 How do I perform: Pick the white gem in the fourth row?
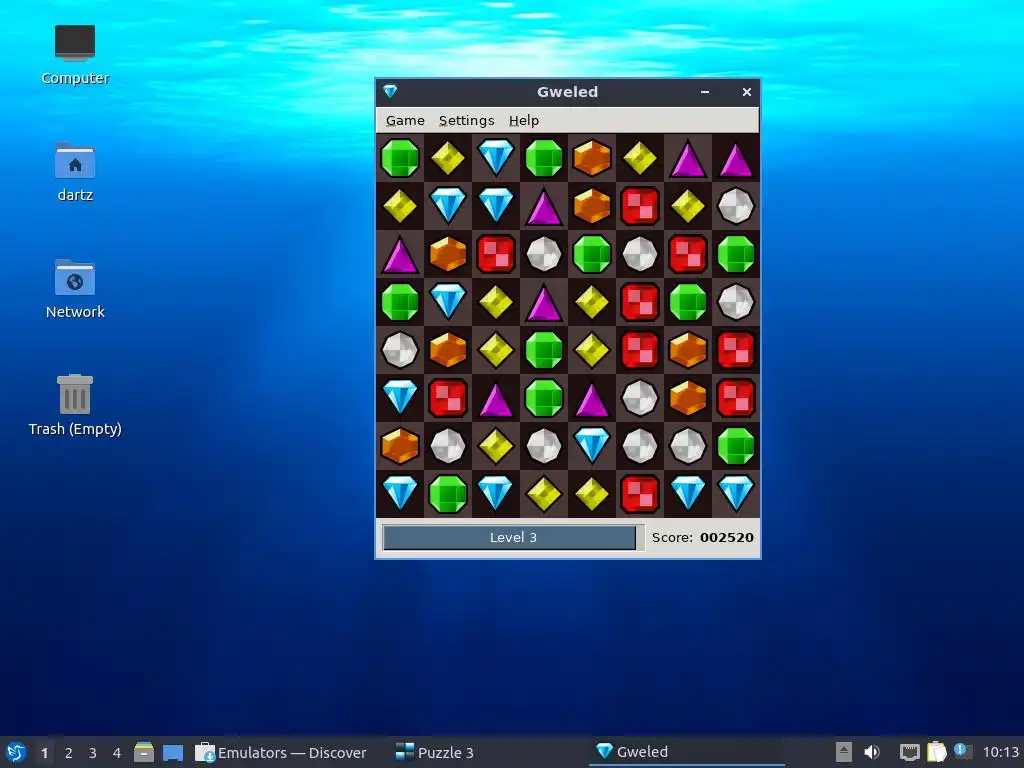(736, 302)
